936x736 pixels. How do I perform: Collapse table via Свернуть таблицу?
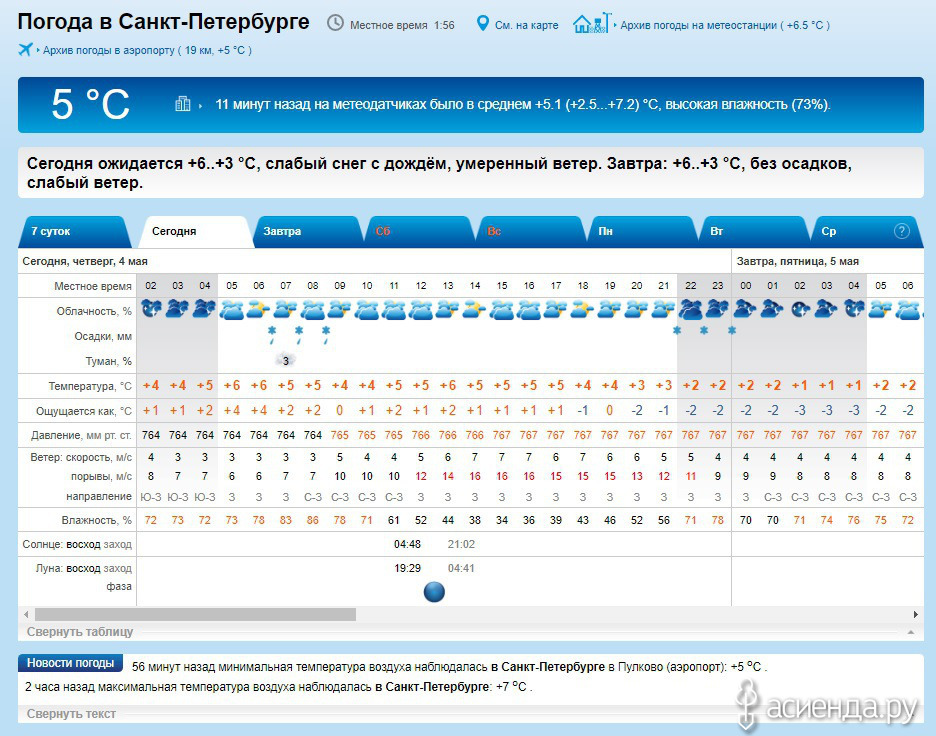pyautogui.click(x=80, y=632)
